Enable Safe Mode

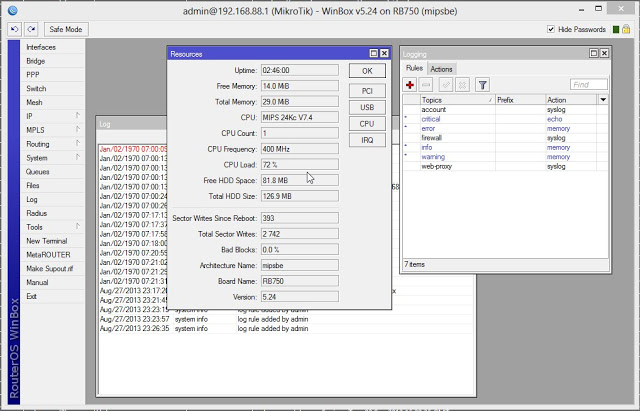point(66,29)
